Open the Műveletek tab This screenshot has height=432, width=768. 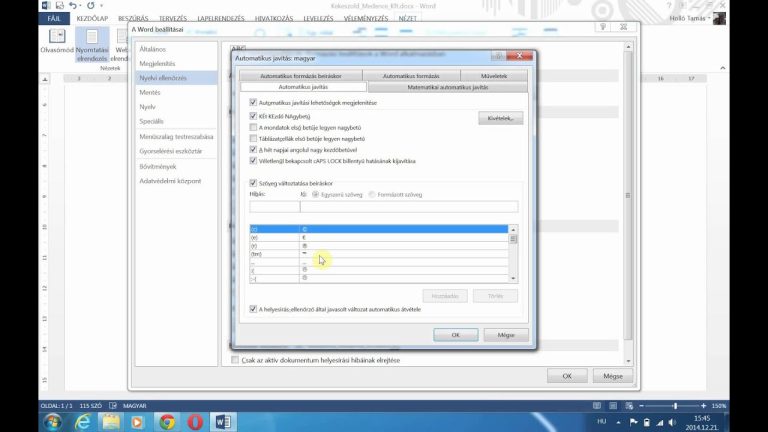494,76
